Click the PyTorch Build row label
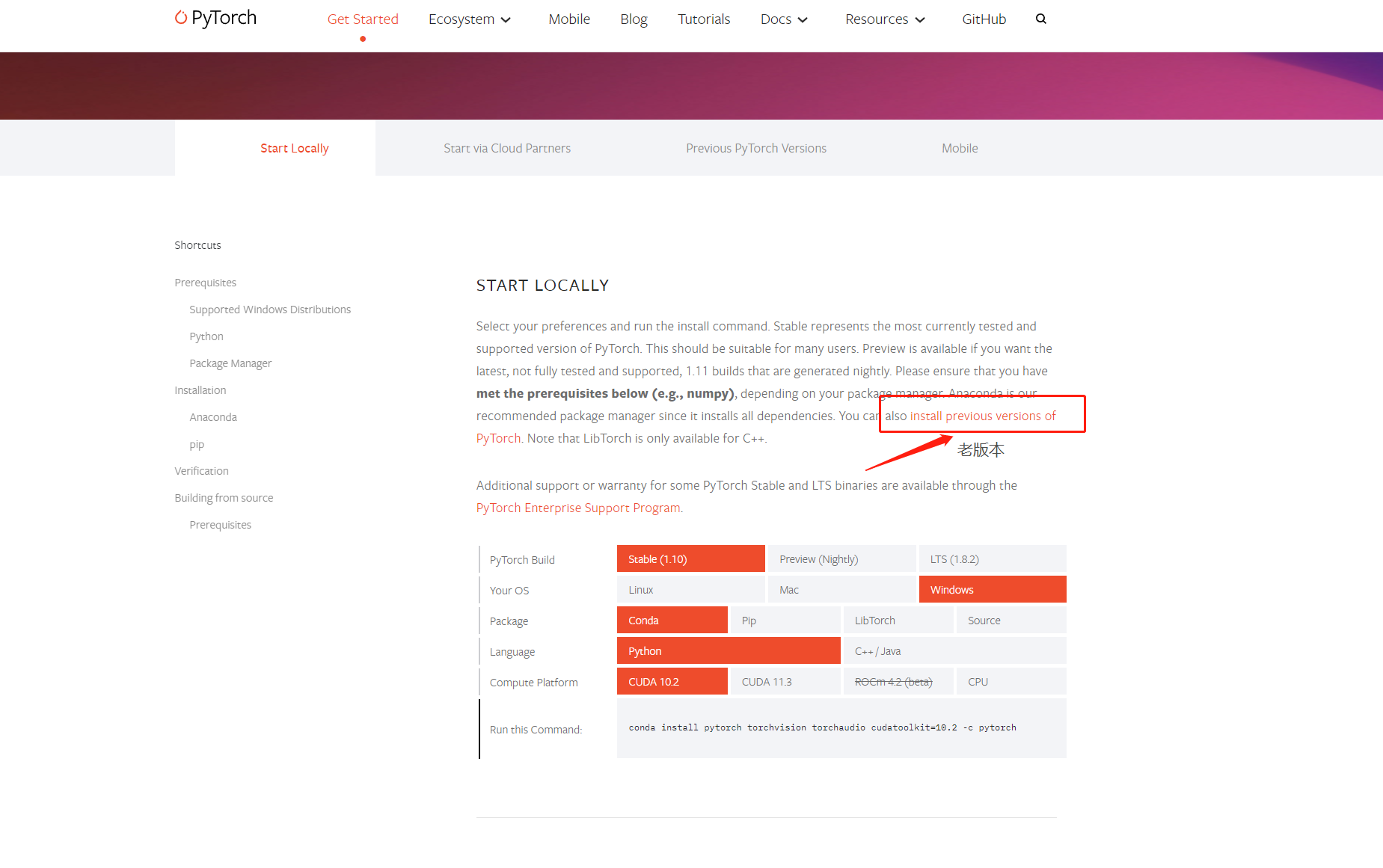Viewport: 1383px width, 868px height. coord(522,560)
